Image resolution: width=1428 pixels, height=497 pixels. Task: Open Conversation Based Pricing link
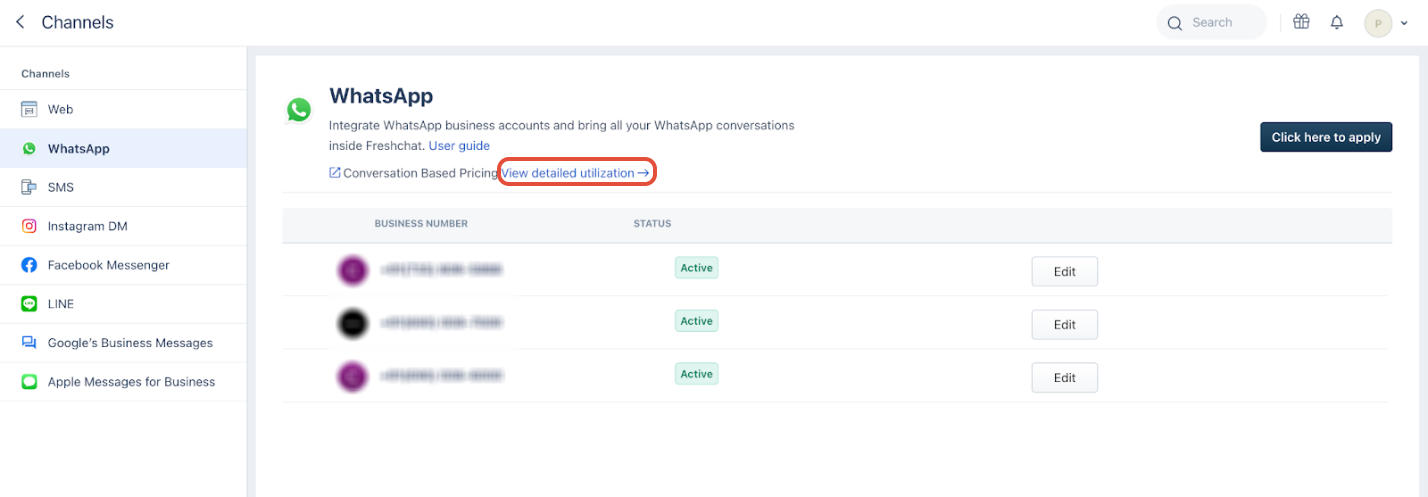click(420, 173)
